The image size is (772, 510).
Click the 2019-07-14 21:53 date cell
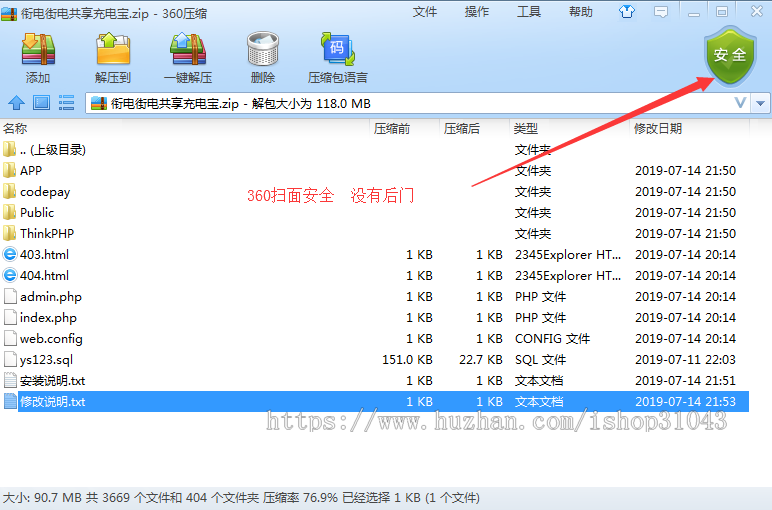pos(685,402)
